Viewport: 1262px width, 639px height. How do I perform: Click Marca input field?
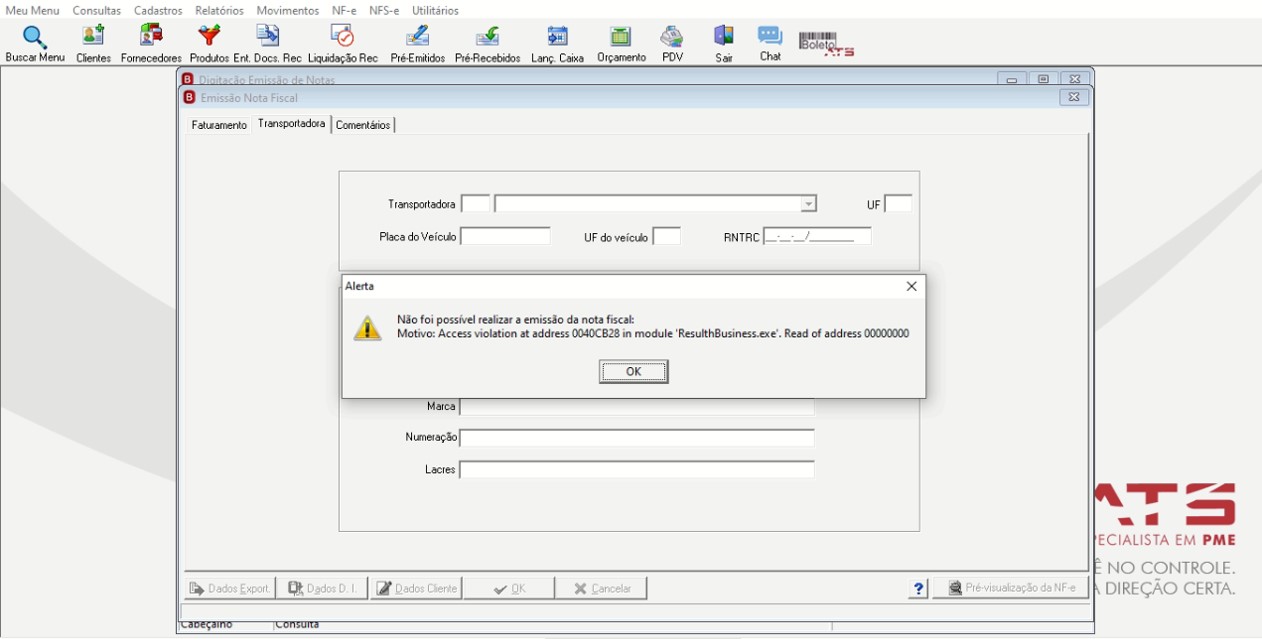point(637,407)
